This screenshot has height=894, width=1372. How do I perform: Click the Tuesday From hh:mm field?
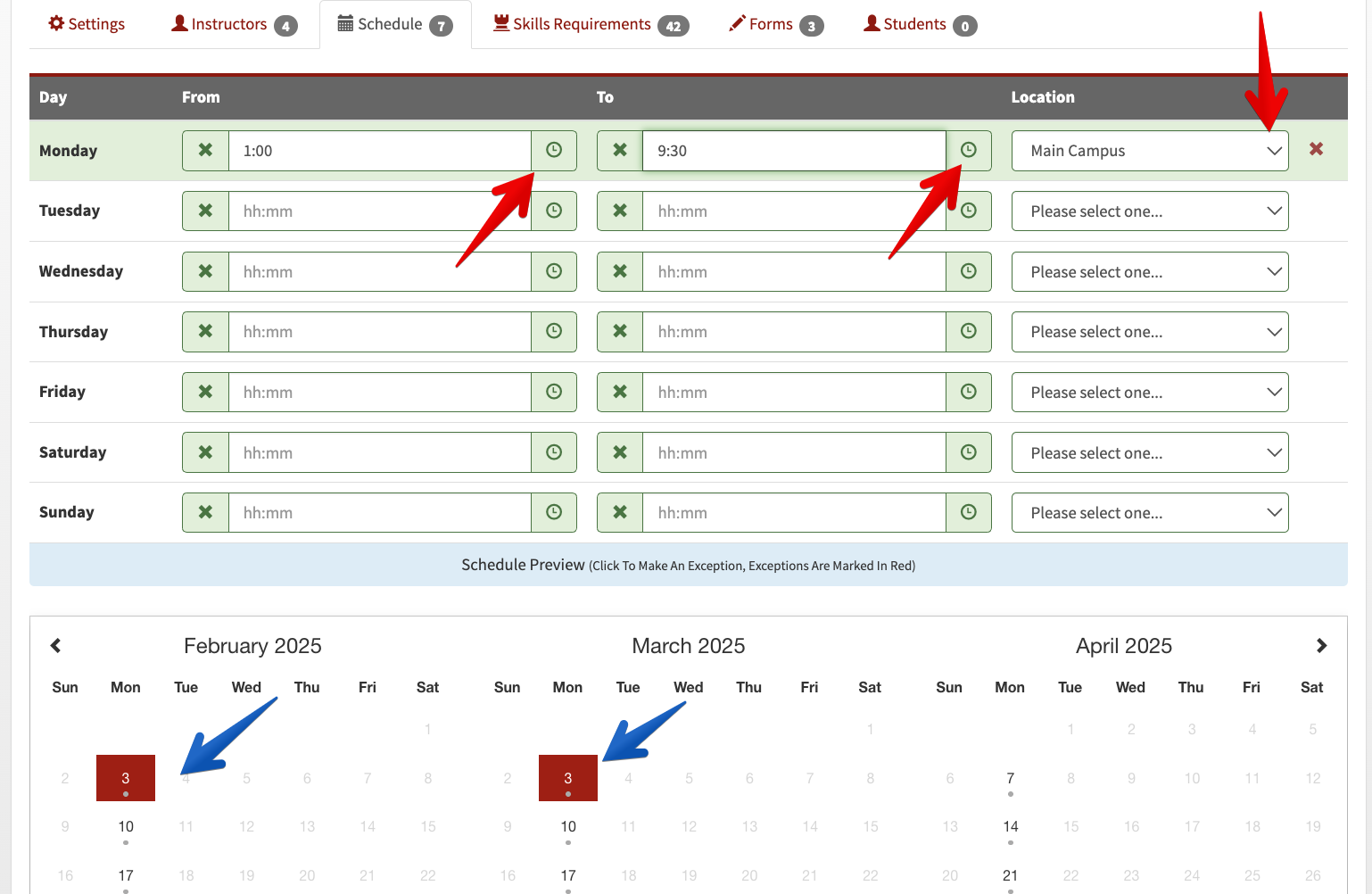tap(380, 211)
